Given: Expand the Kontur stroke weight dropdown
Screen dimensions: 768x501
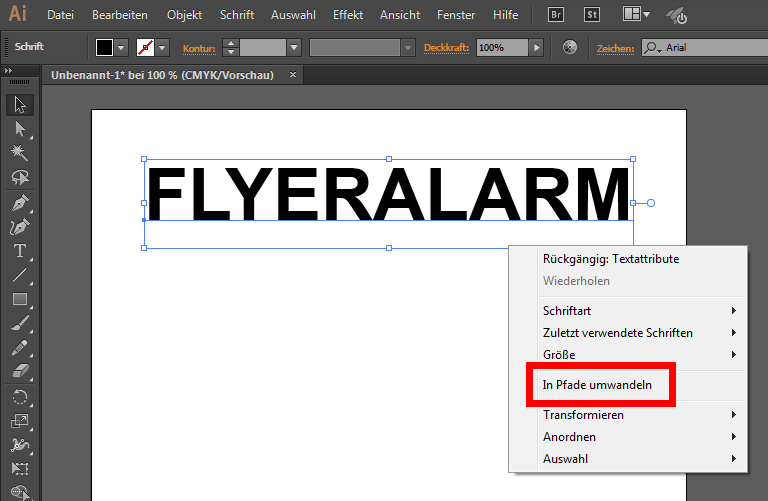Looking at the screenshot, I should 294,48.
